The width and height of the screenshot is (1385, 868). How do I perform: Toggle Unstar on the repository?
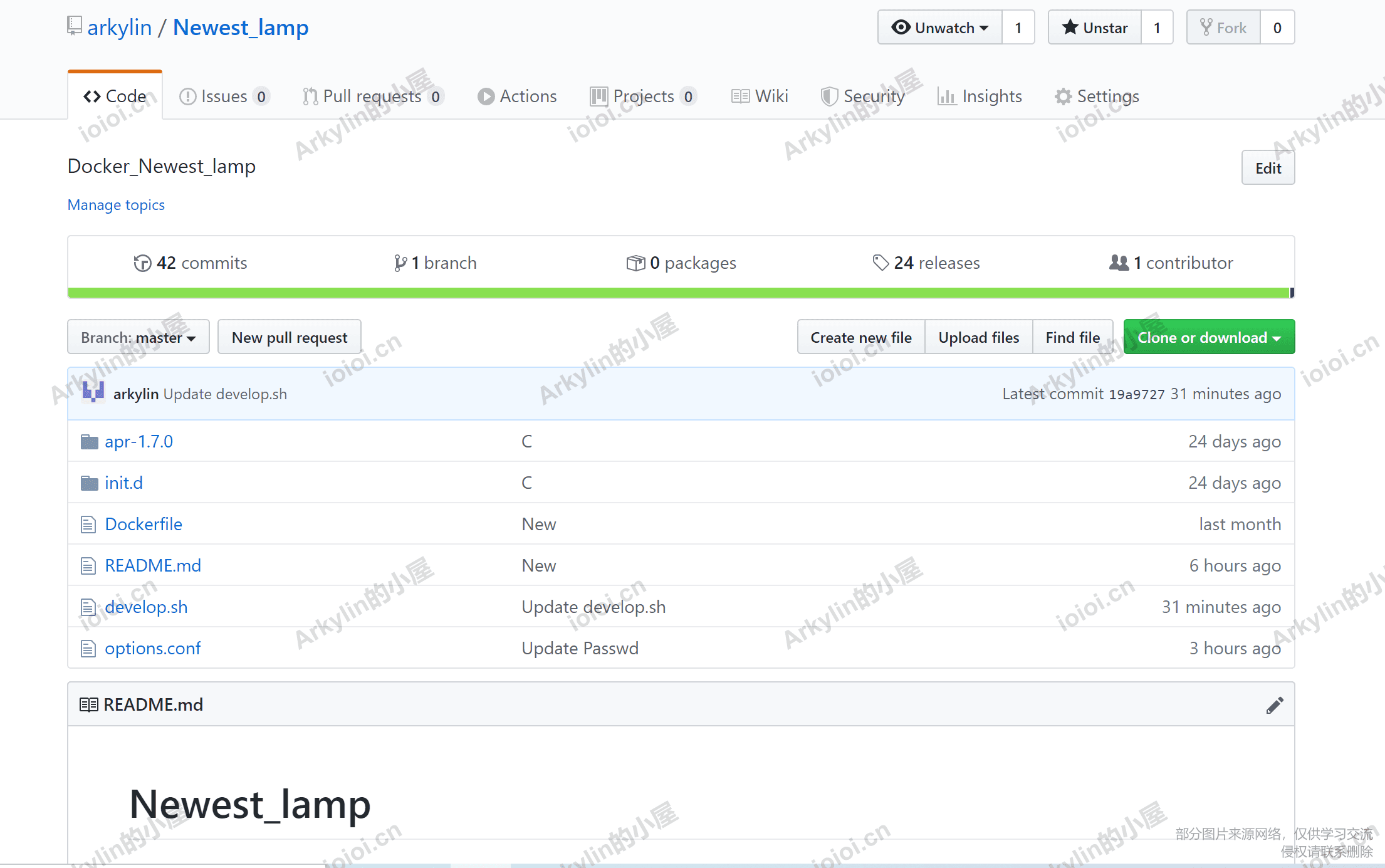pos(1095,28)
